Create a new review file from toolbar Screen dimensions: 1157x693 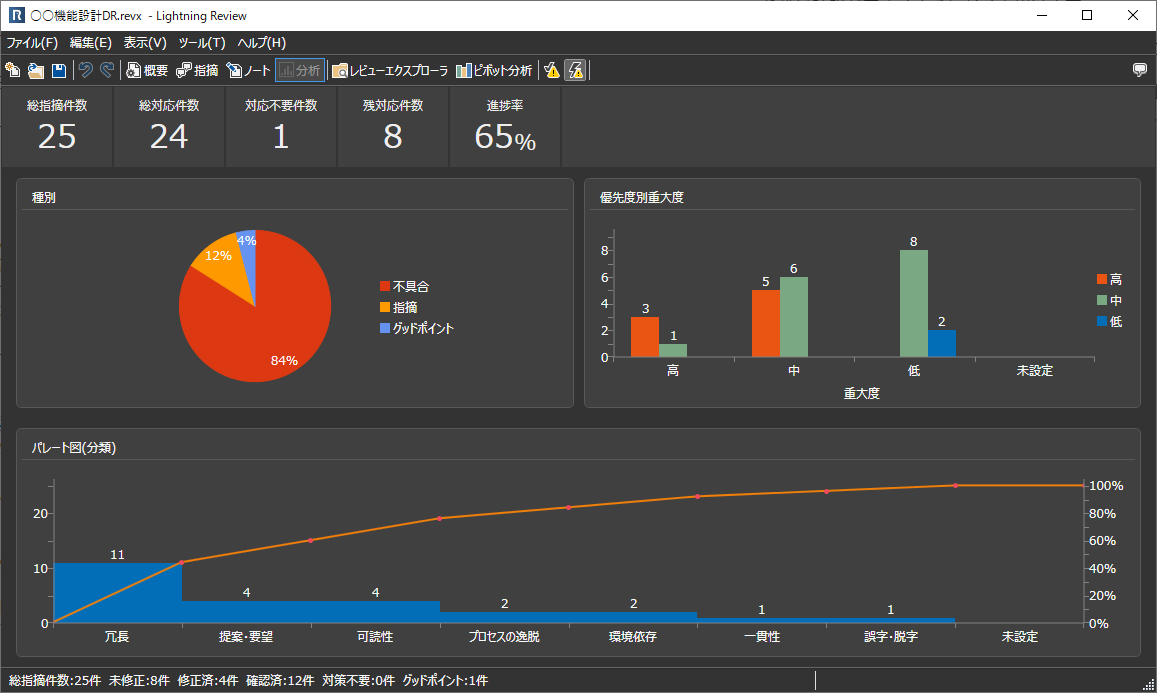point(13,70)
